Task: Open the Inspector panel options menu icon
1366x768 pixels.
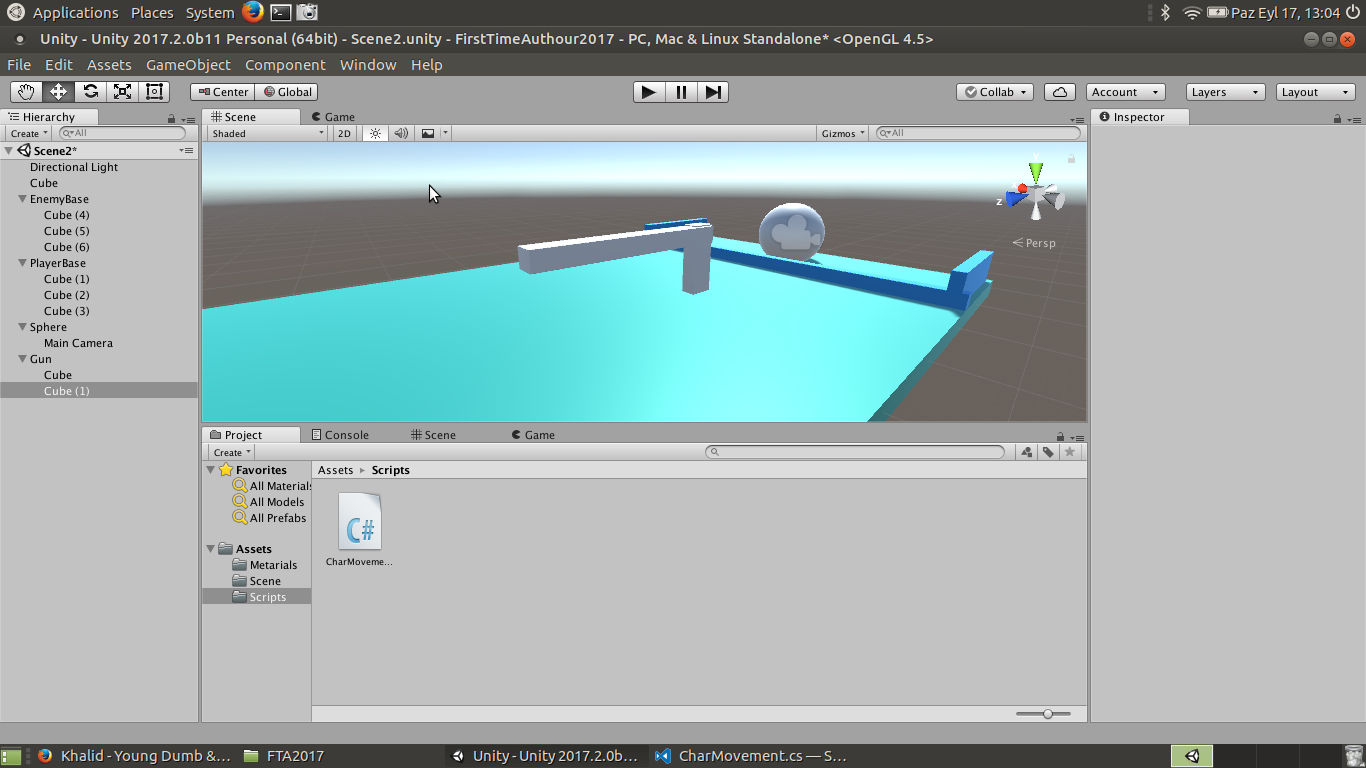Action: (1354, 118)
